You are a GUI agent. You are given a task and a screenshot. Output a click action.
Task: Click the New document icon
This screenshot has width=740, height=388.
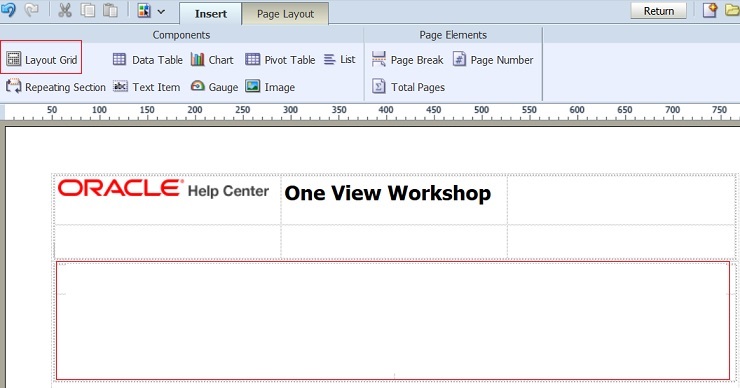(x=710, y=10)
